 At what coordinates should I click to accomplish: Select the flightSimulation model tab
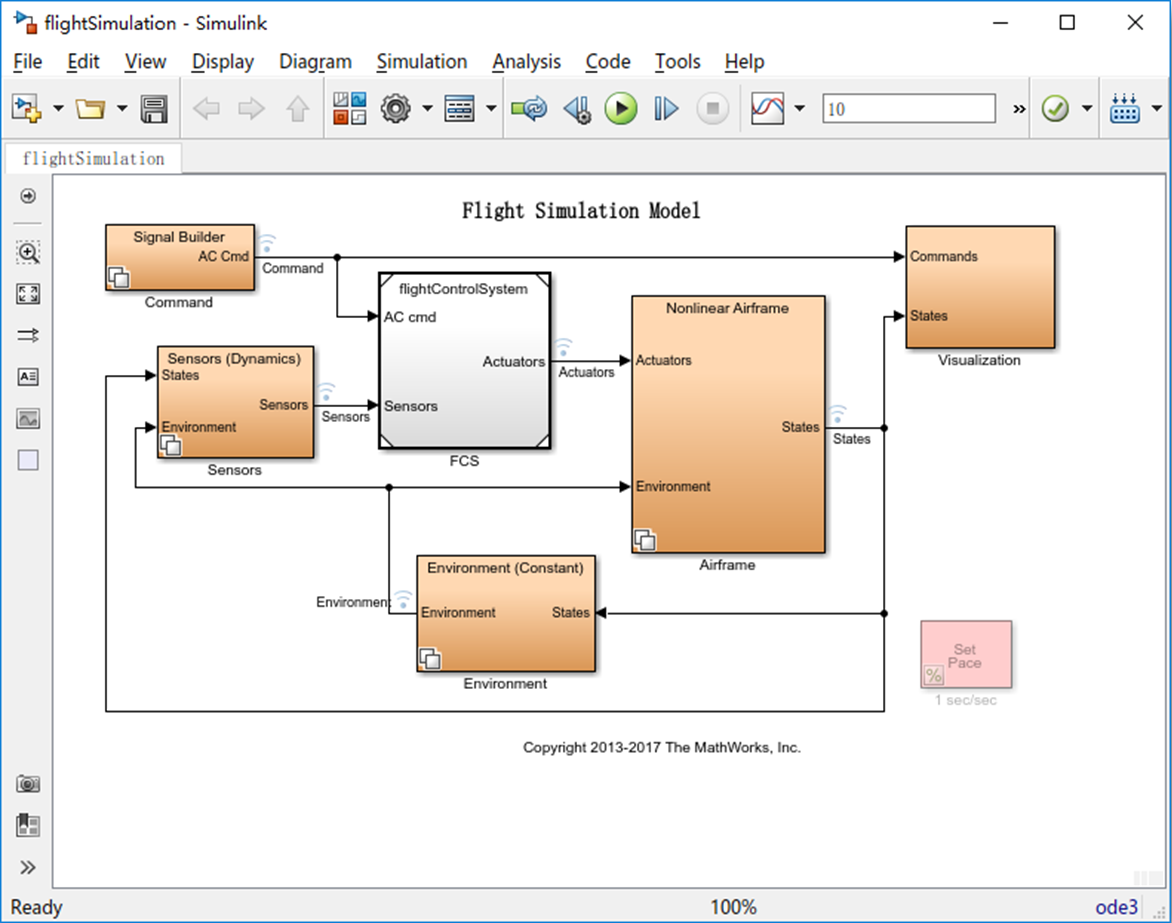(x=93, y=158)
